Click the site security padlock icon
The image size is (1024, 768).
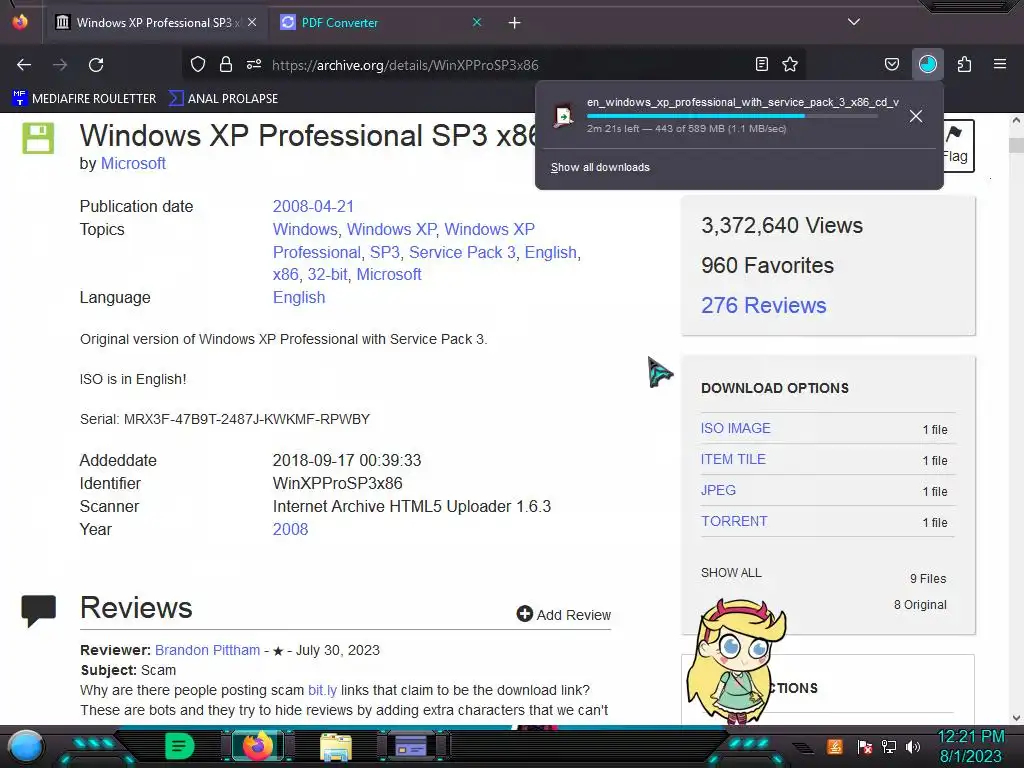[x=226, y=65]
